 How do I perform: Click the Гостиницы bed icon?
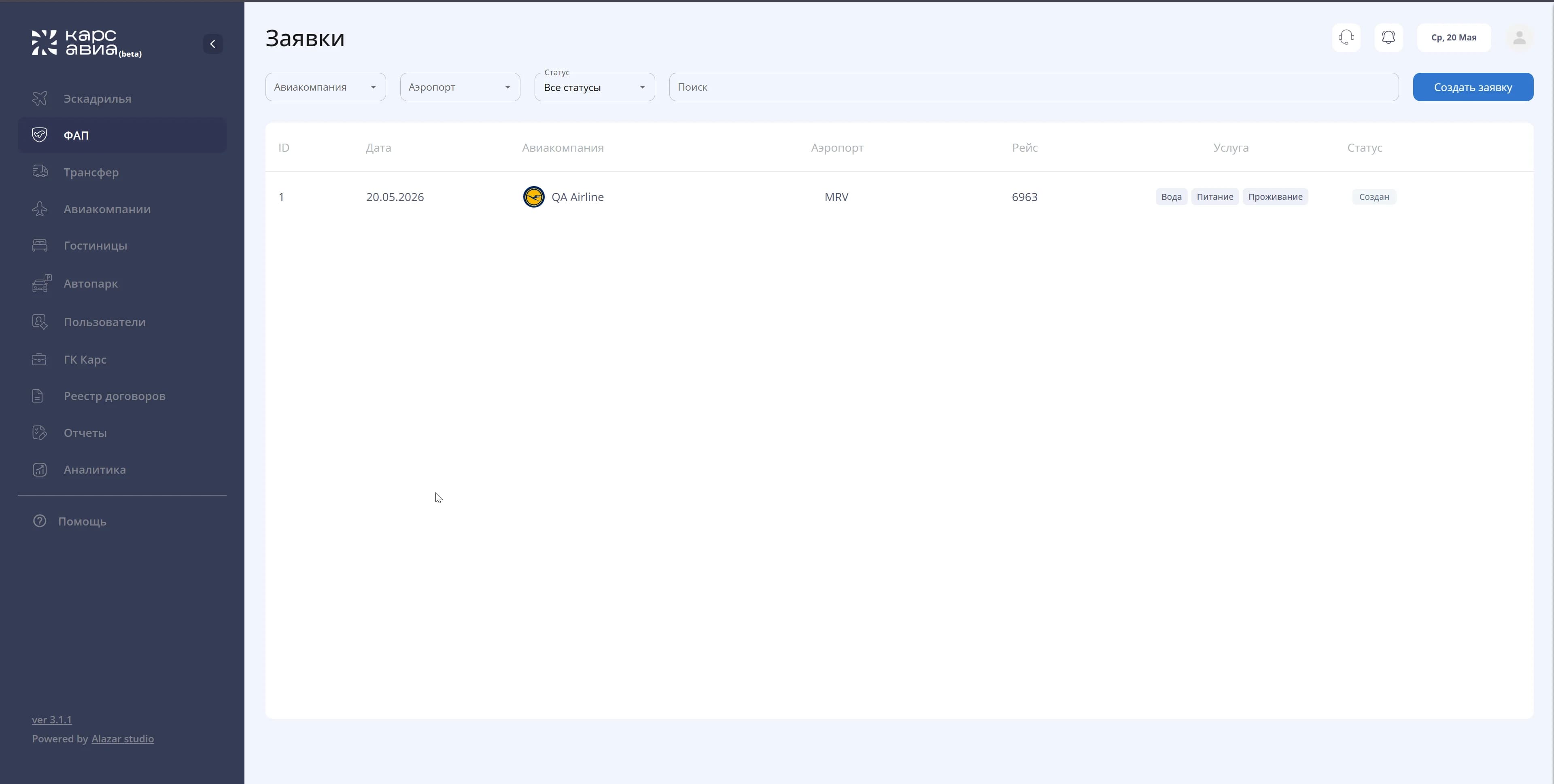(x=40, y=246)
